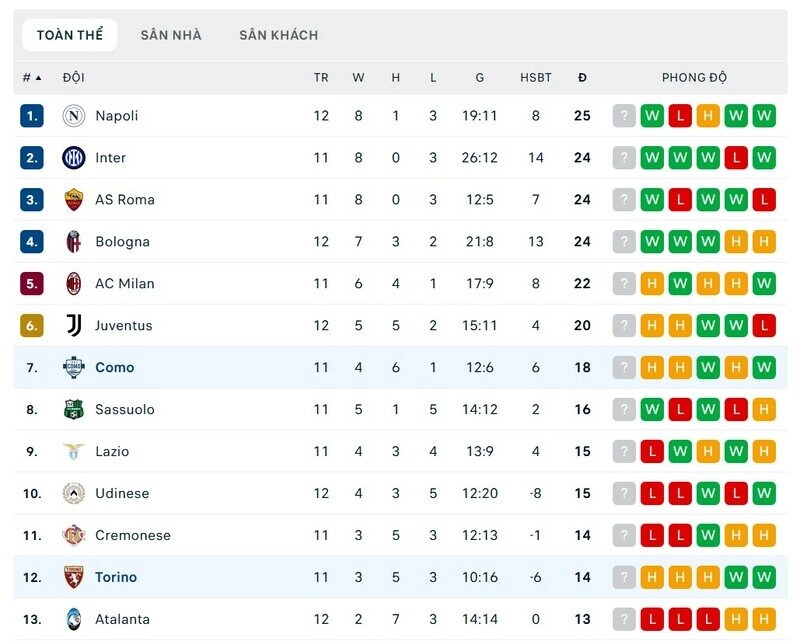Click Napoli's red L form badge

(680, 116)
